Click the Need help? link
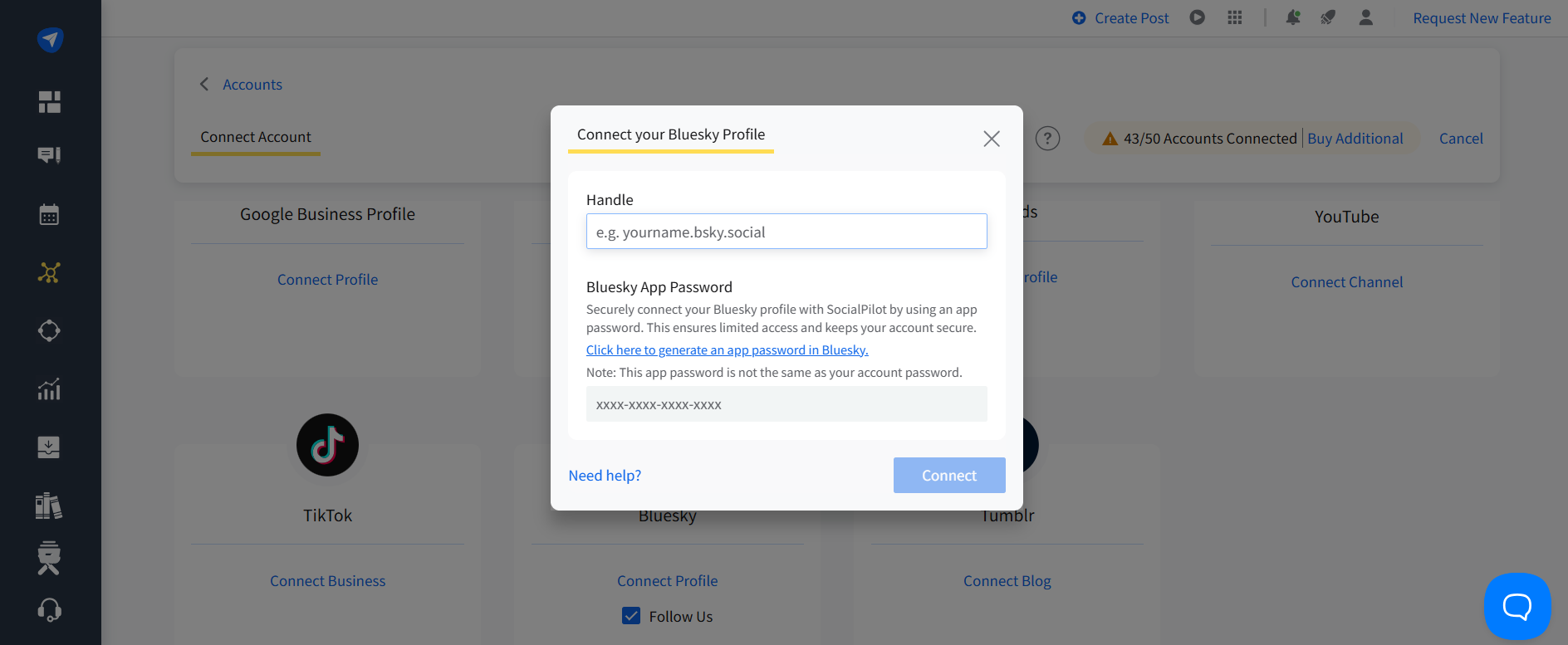This screenshot has height=645, width=1568. 605,476
